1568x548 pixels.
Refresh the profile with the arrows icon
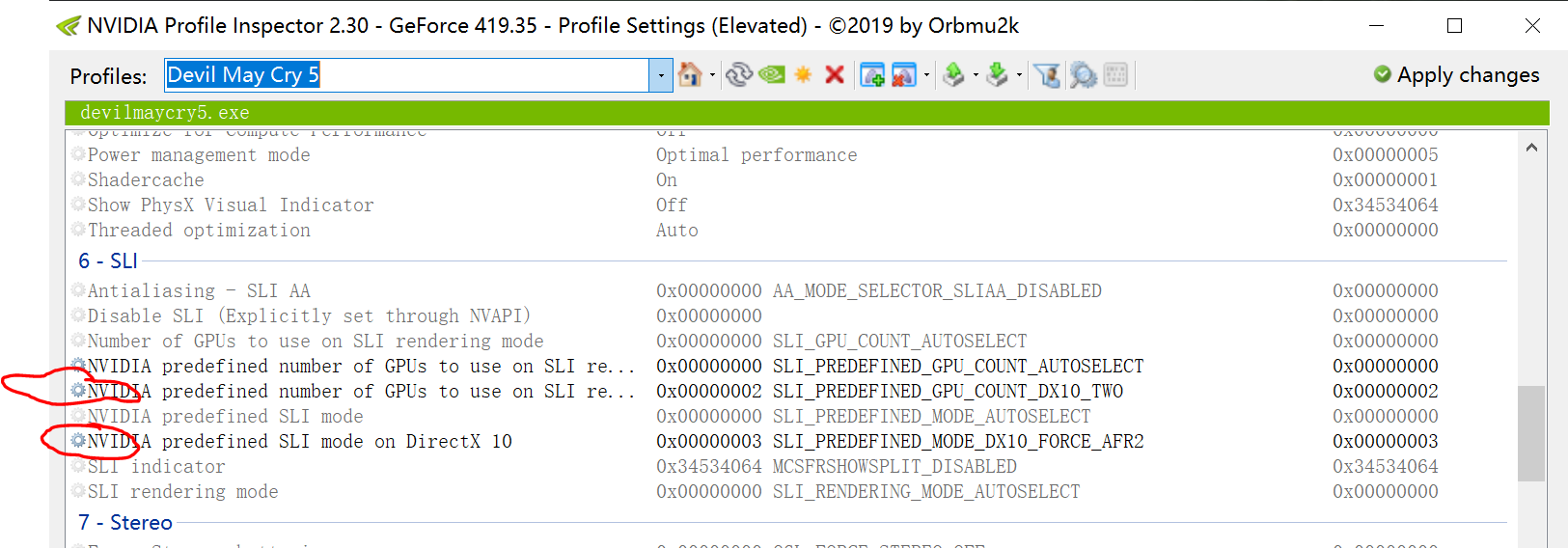[x=739, y=74]
